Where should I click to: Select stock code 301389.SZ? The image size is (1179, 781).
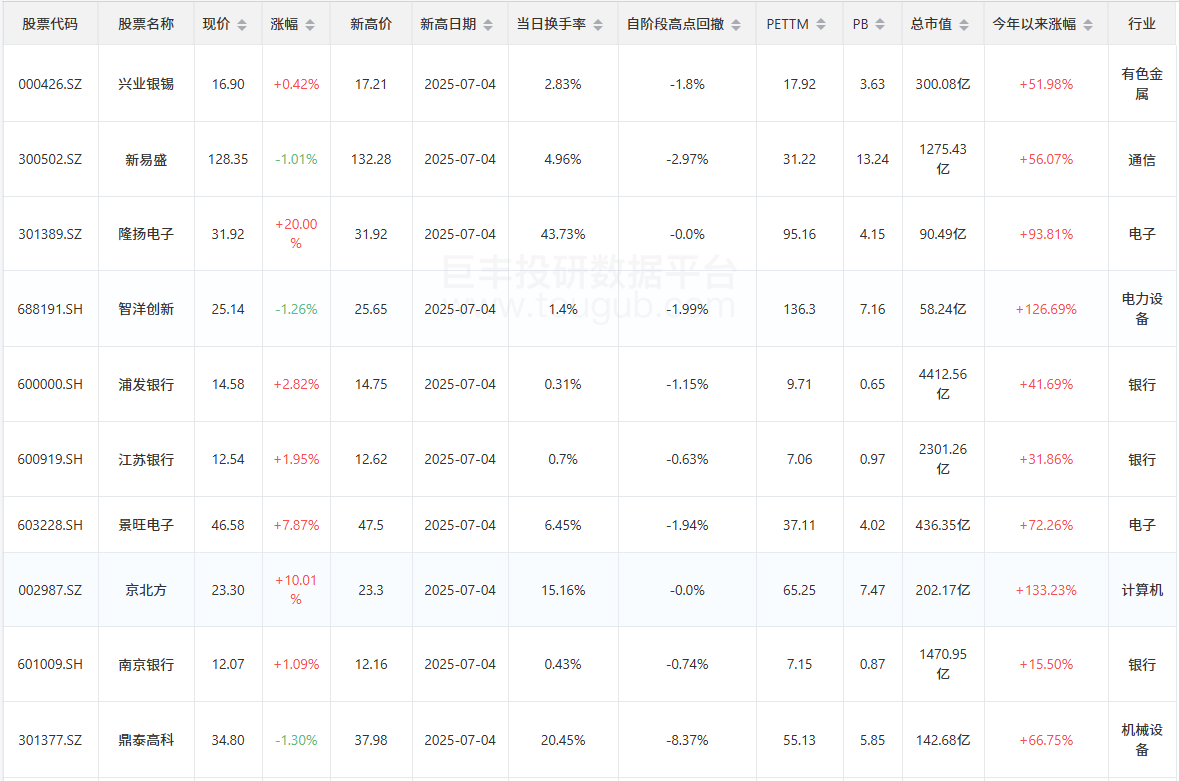[50, 234]
